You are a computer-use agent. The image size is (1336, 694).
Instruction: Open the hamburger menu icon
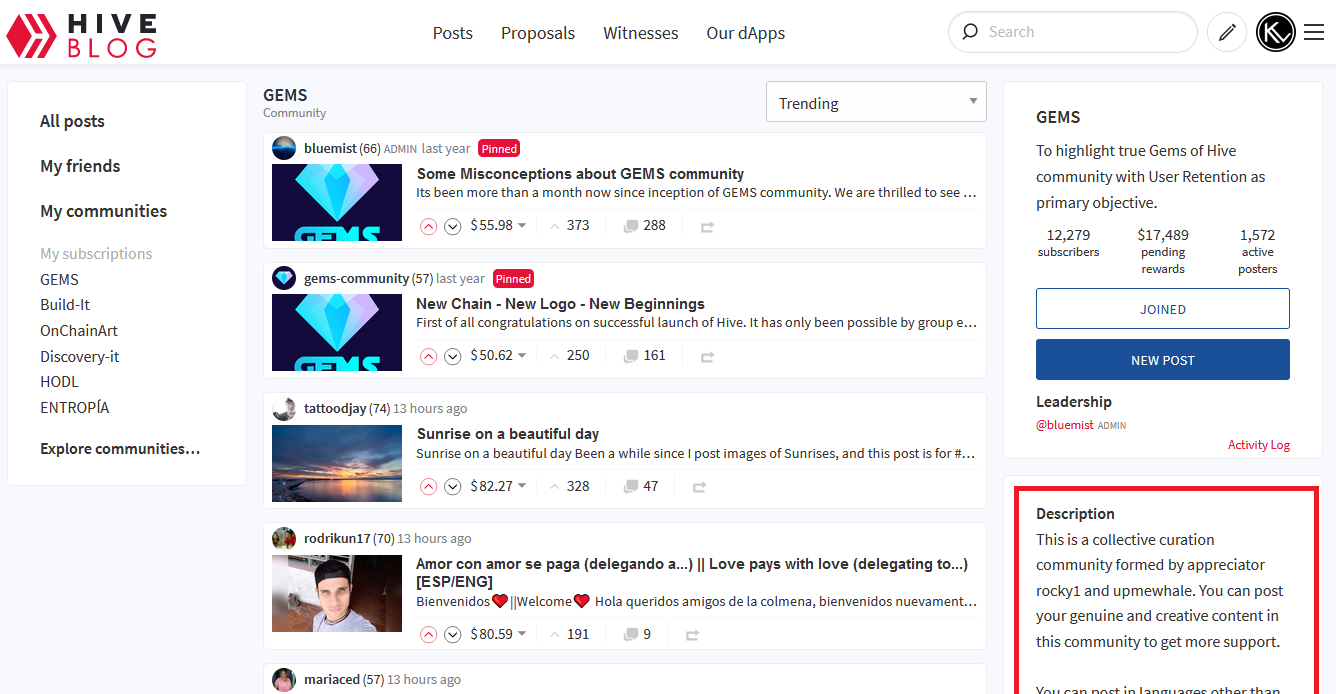pyautogui.click(x=1314, y=33)
